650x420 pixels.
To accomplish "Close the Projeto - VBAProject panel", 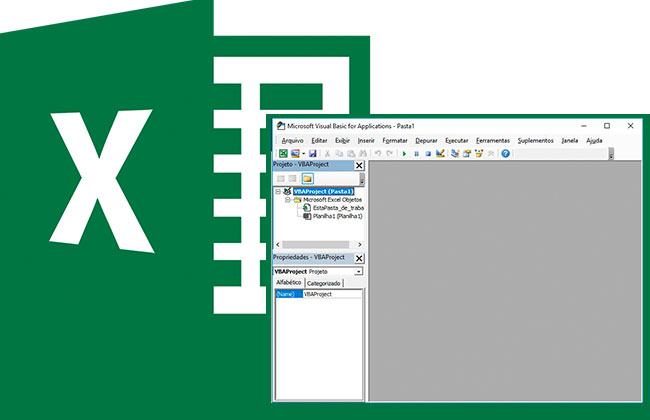I will (359, 165).
